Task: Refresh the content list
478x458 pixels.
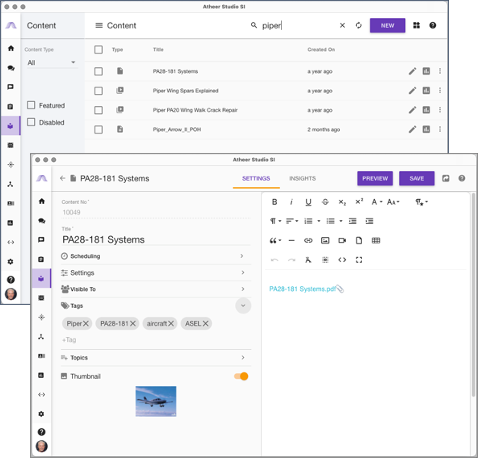Action: click(x=359, y=25)
